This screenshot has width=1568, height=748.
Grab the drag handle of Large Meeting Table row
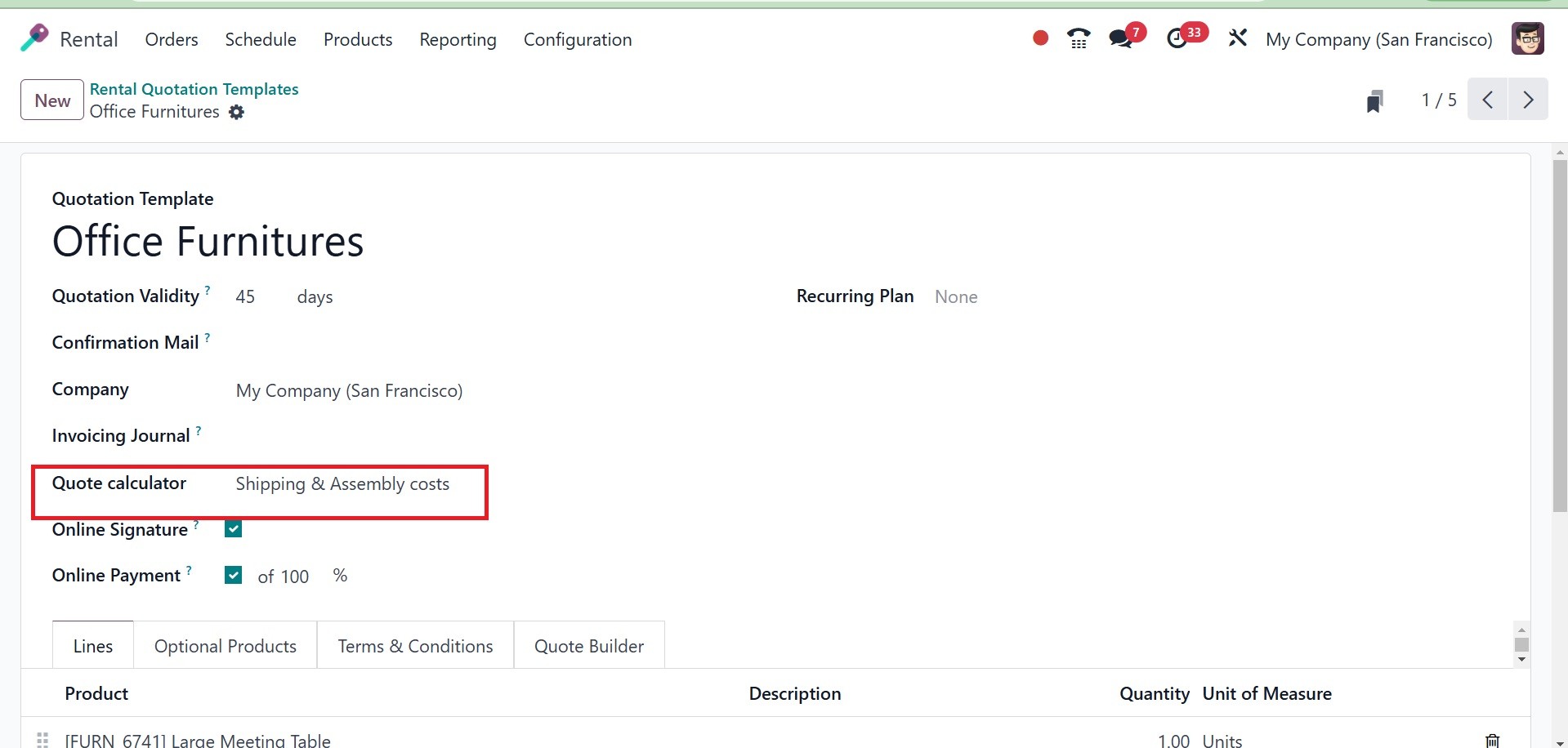[x=42, y=741]
